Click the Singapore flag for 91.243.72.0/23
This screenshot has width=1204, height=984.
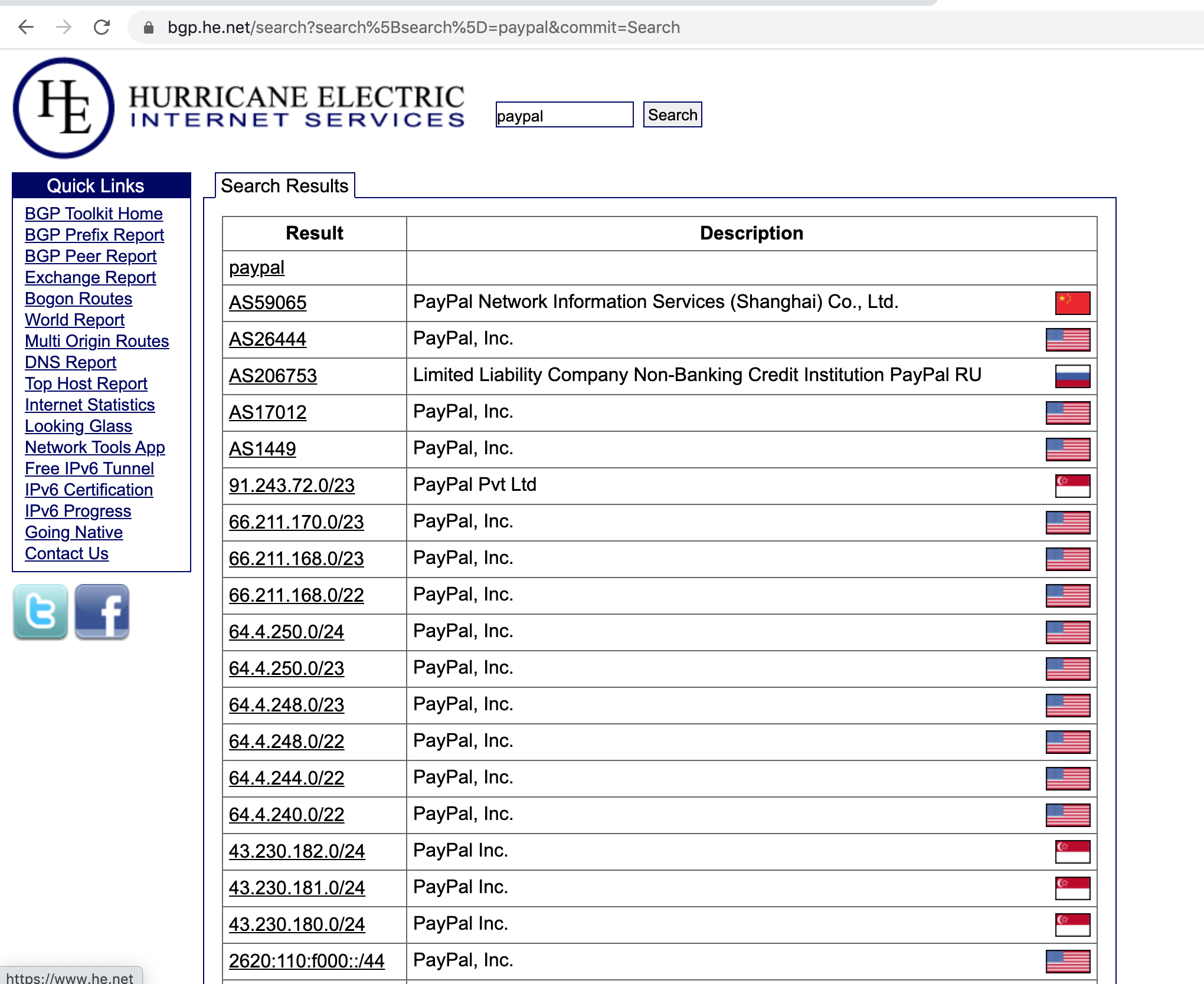tap(1072, 486)
